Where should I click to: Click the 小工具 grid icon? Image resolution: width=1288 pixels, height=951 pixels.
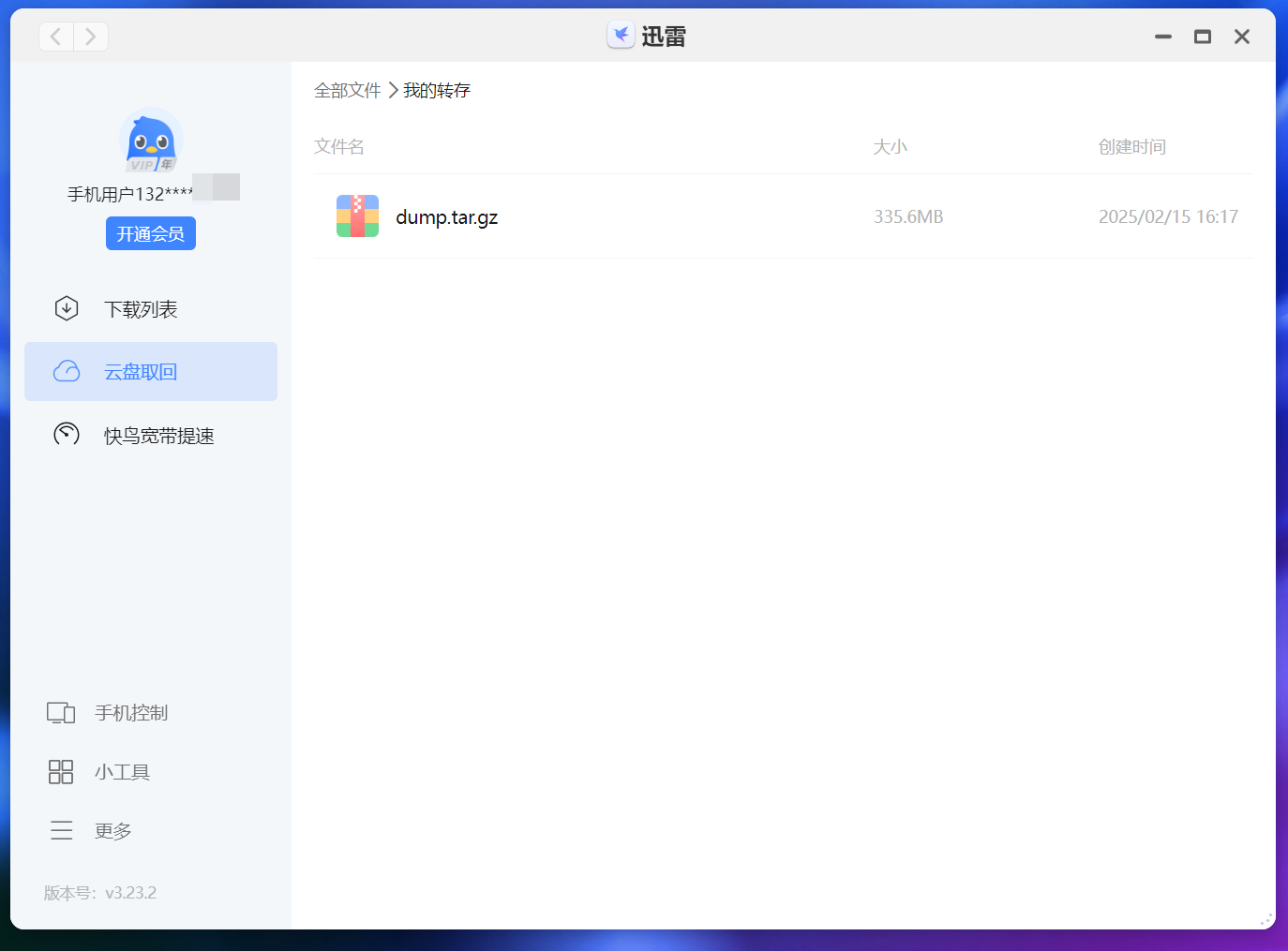point(61,772)
